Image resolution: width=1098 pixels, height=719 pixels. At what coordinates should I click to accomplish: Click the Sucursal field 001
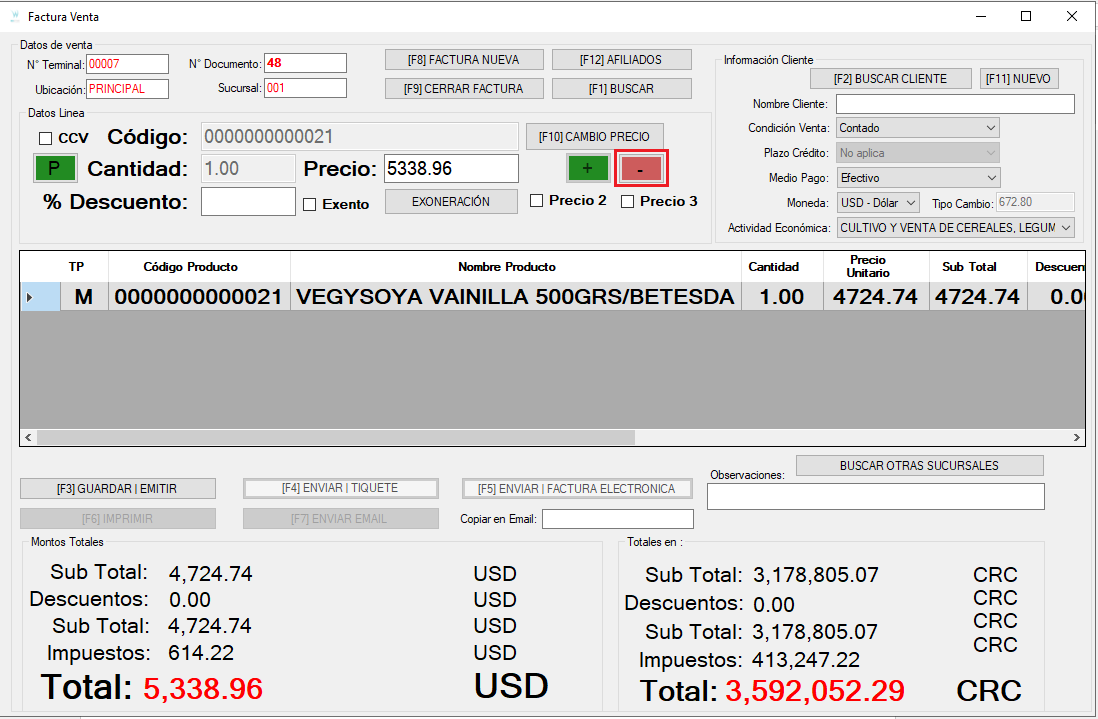(x=305, y=88)
